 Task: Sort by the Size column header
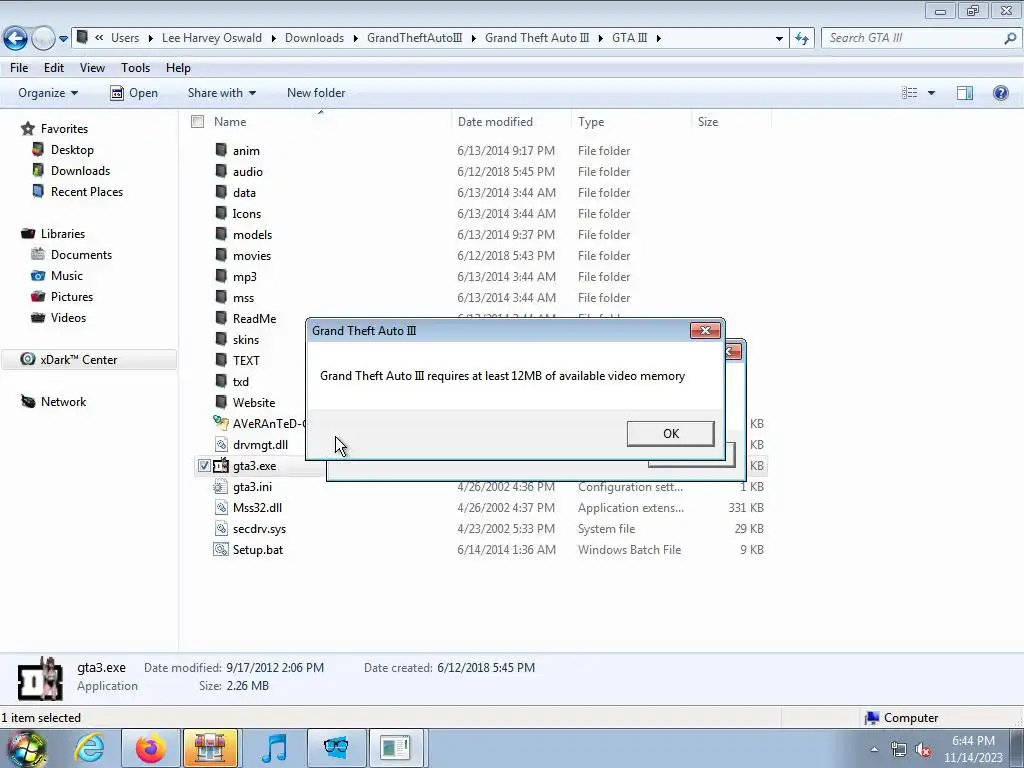[x=708, y=121]
